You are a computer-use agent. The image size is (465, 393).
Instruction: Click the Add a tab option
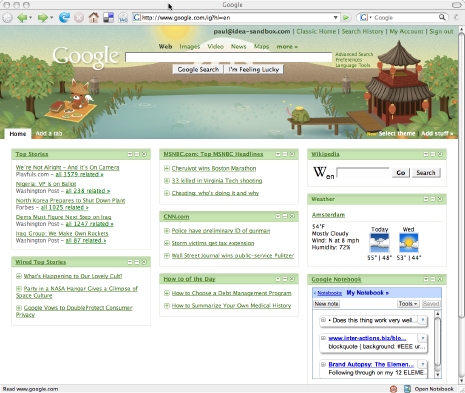click(x=49, y=134)
